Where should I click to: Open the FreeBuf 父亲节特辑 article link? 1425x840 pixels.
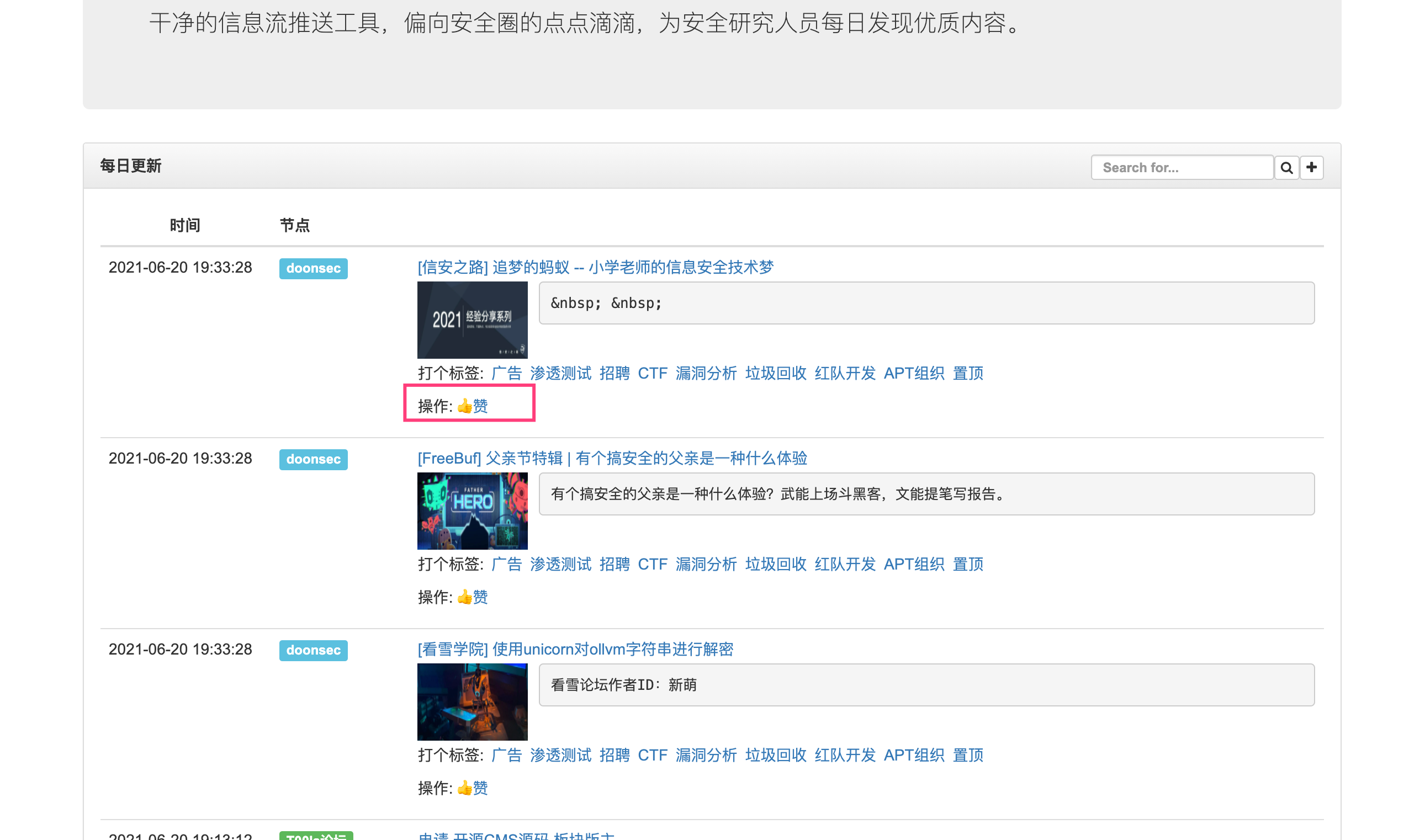[x=612, y=458]
